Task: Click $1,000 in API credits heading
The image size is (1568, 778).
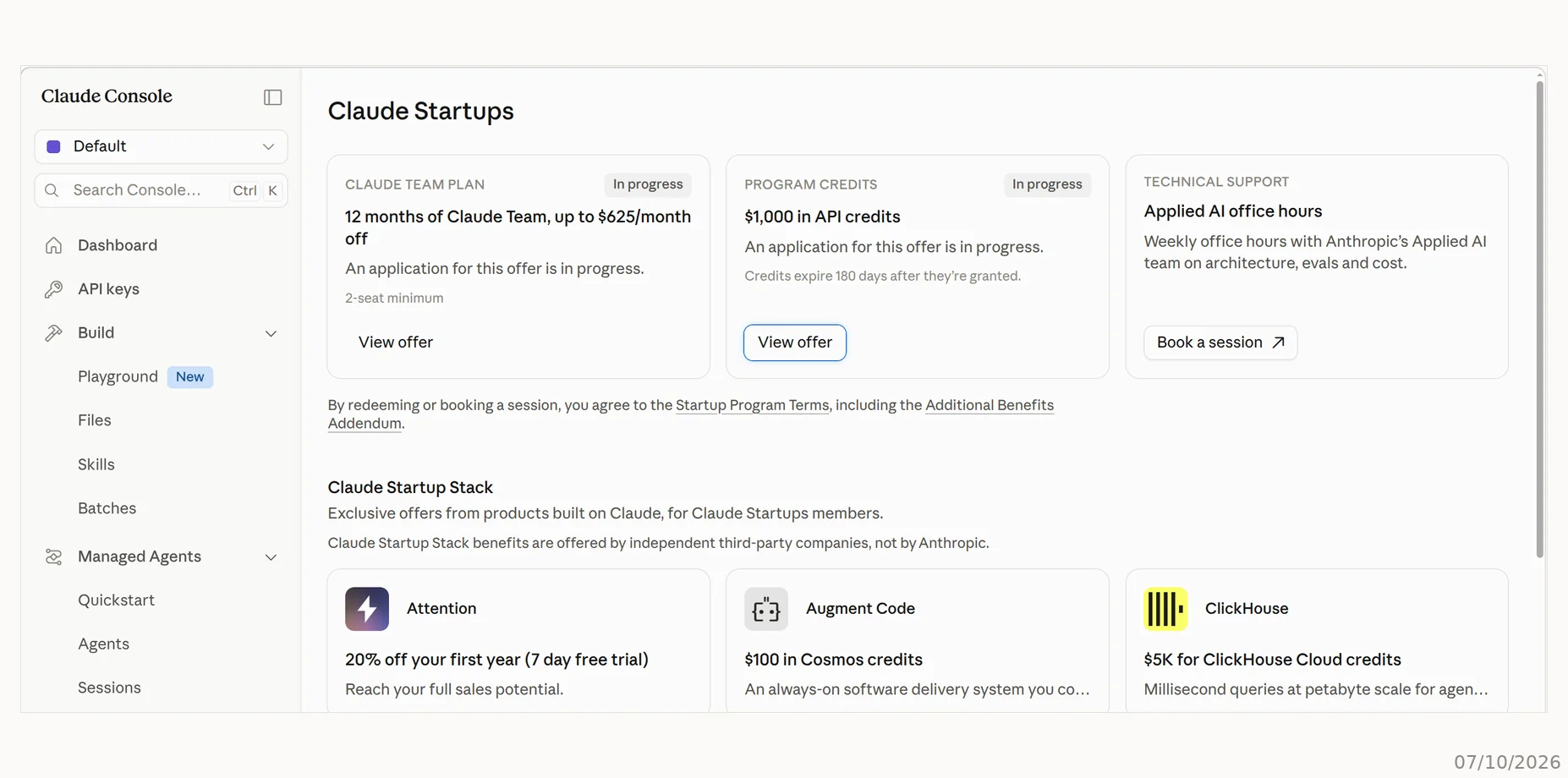Action: click(x=822, y=216)
